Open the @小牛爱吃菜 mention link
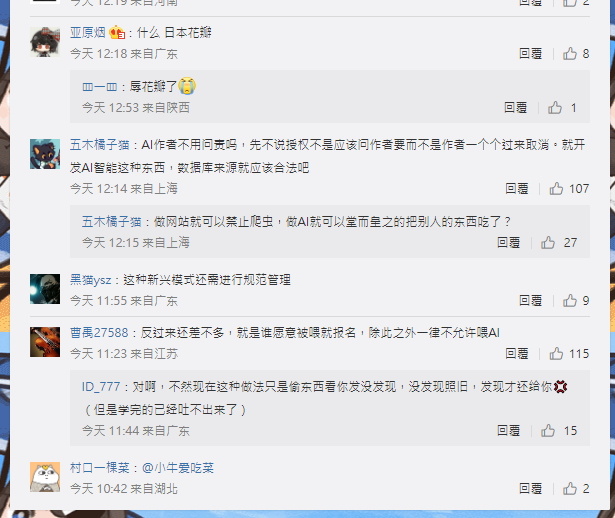This screenshot has height=518, width=615. click(x=178, y=468)
